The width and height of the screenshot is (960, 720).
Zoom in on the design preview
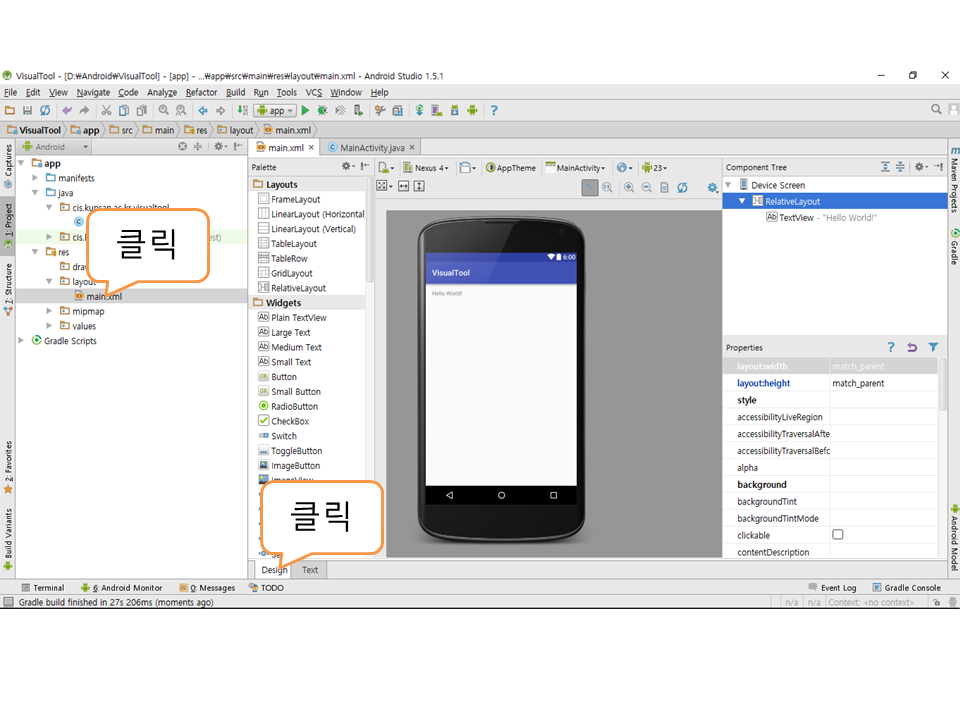pyautogui.click(x=629, y=187)
